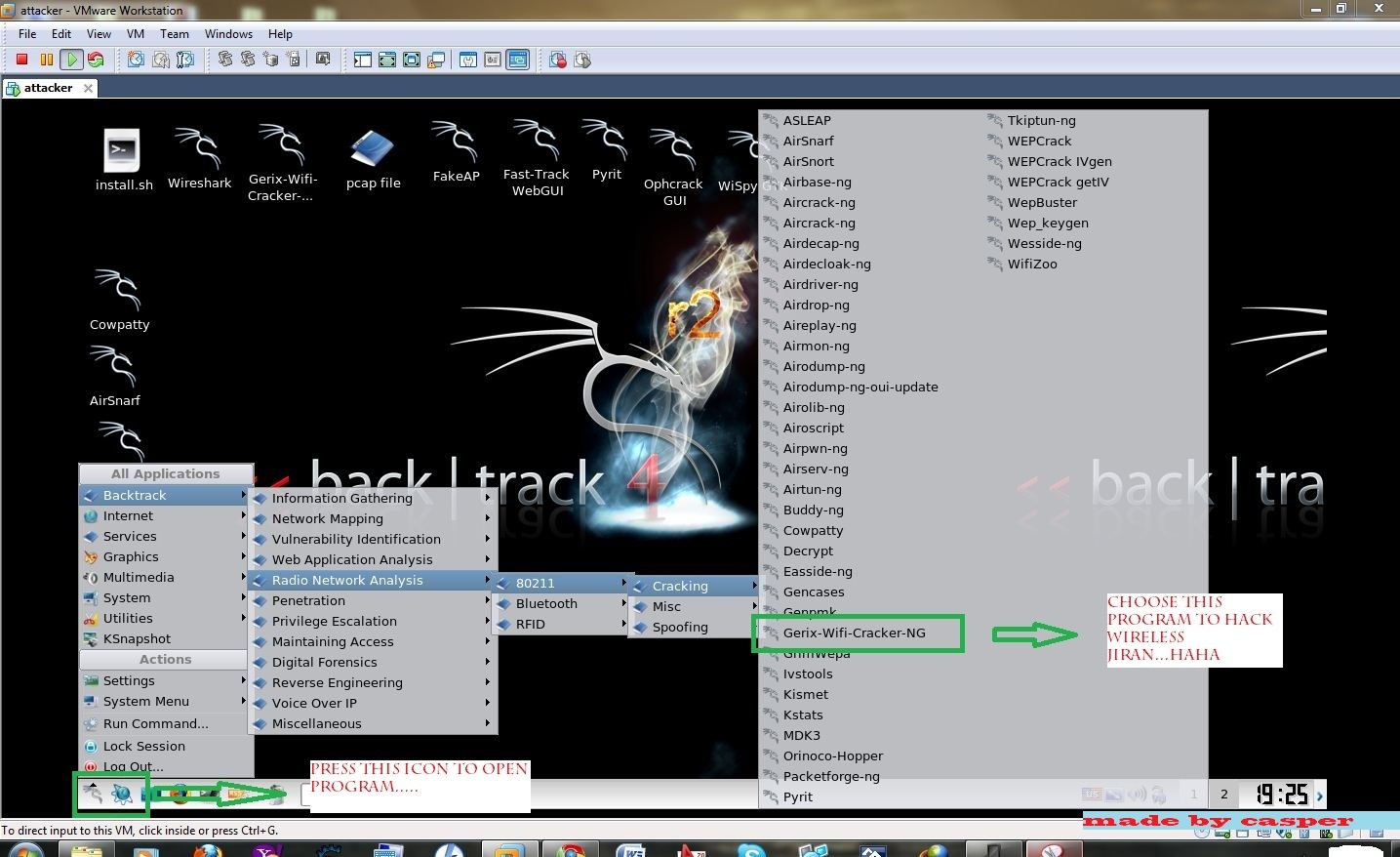Select the Cowpatty desktop icon
Image resolution: width=1400 pixels, height=857 pixels.
click(119, 301)
